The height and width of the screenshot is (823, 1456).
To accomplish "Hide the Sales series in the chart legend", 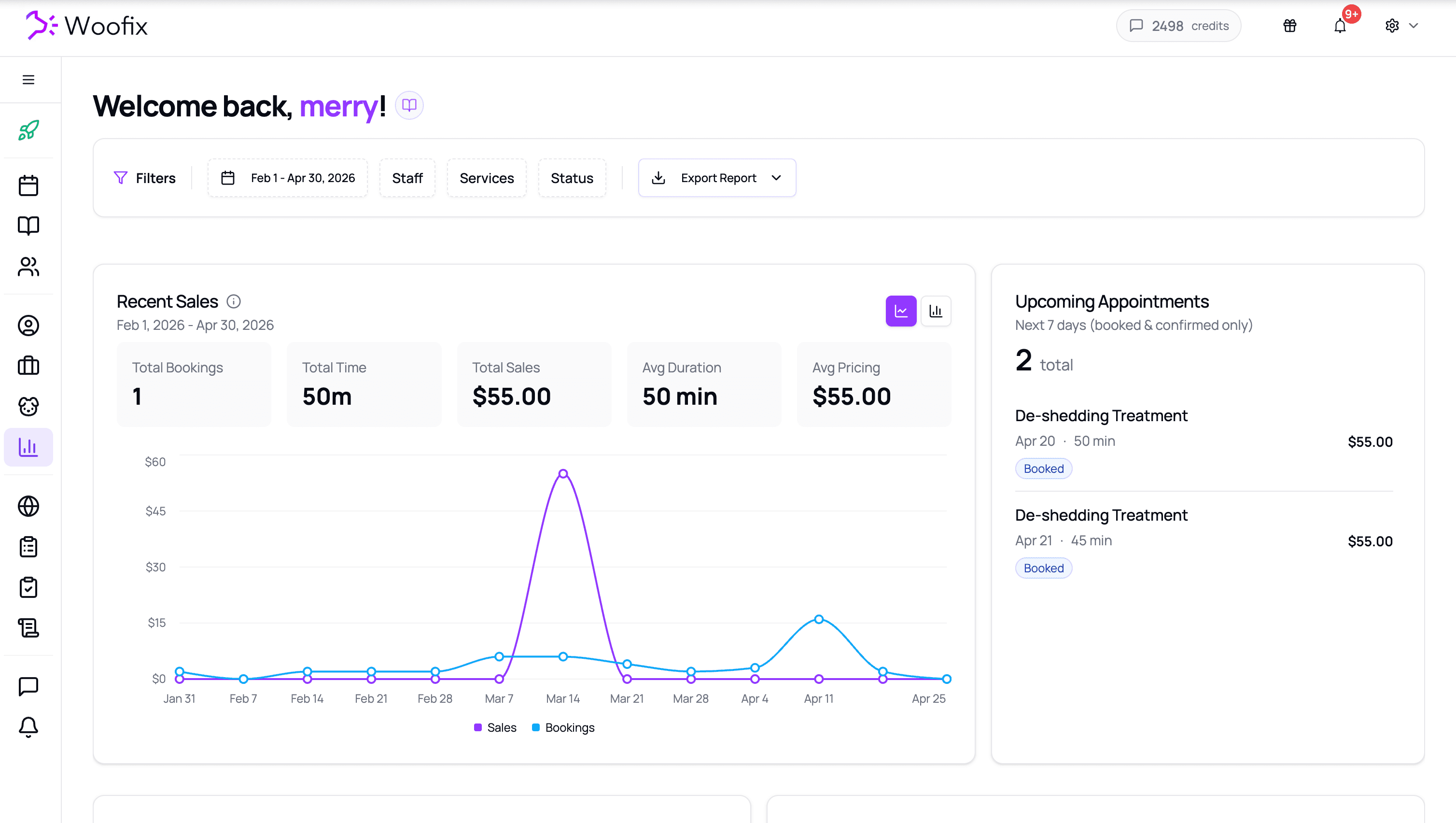I will click(494, 727).
